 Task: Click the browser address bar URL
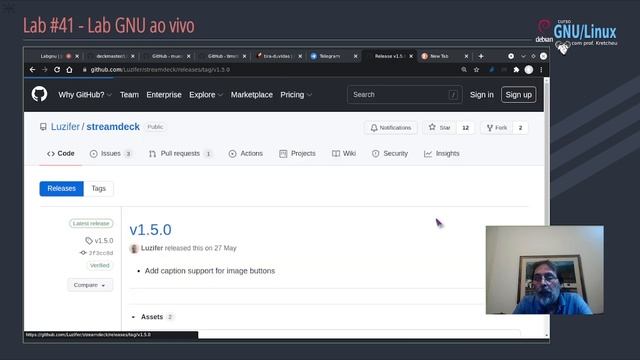[x=160, y=70]
